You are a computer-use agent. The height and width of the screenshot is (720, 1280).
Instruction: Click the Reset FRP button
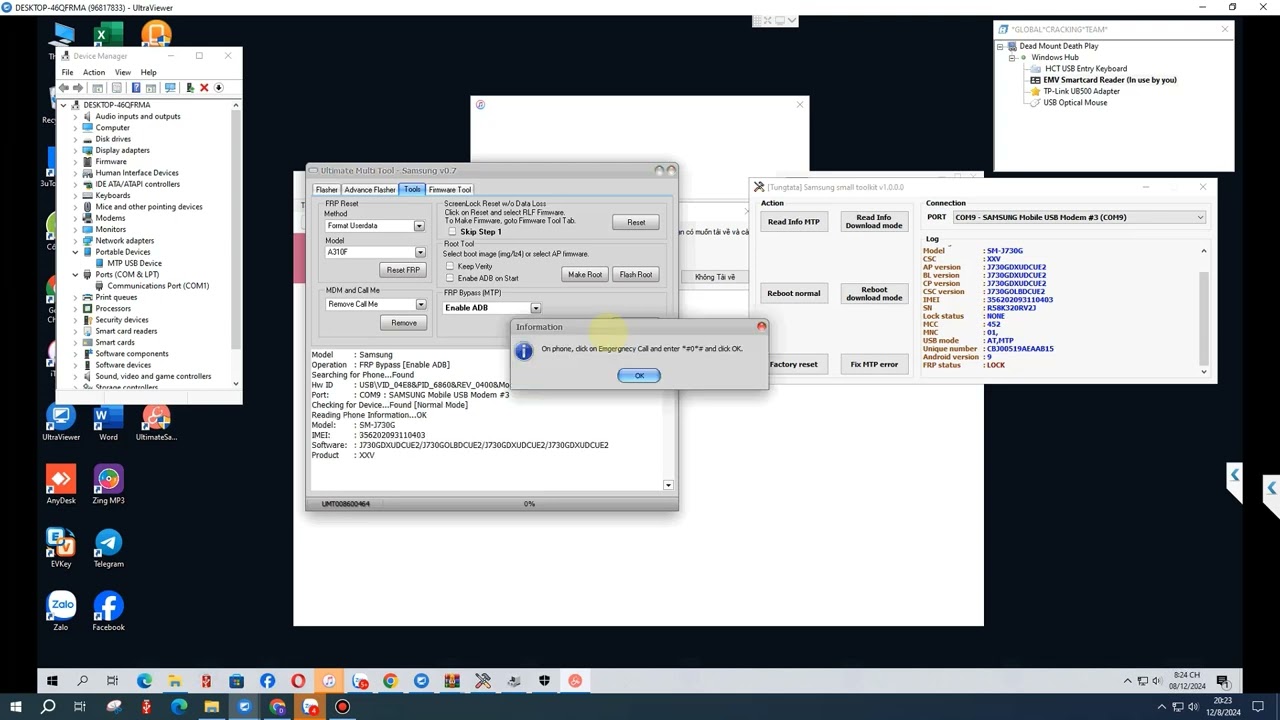click(403, 270)
